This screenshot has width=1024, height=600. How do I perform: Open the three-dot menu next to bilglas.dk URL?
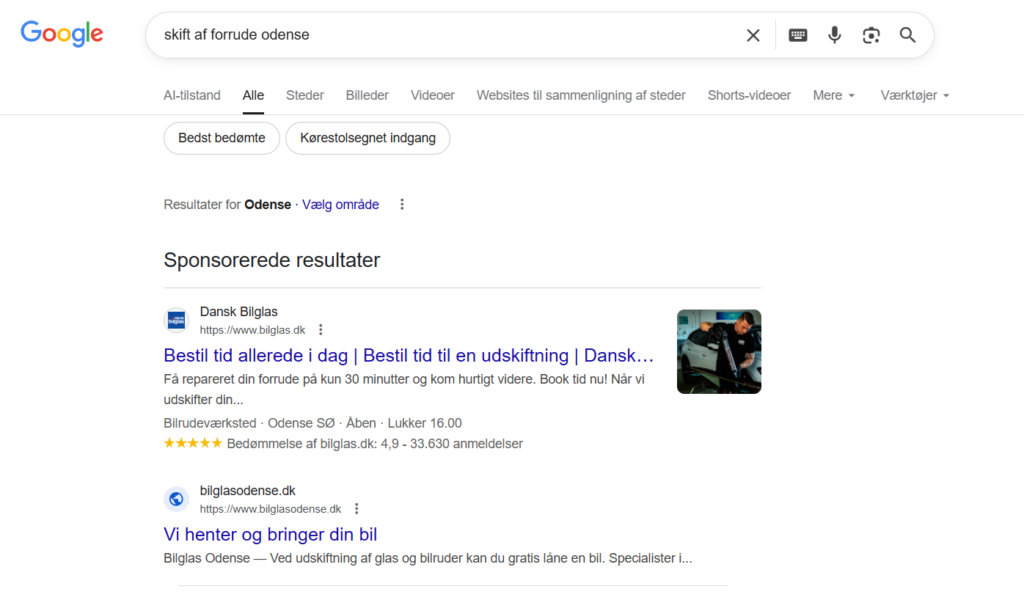click(x=321, y=330)
